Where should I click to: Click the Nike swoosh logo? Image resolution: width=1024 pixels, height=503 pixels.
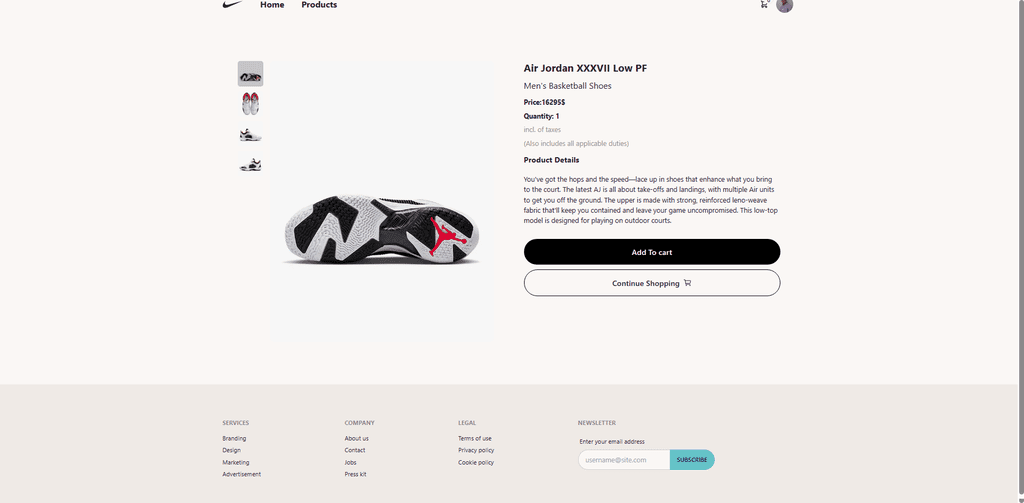click(x=232, y=5)
